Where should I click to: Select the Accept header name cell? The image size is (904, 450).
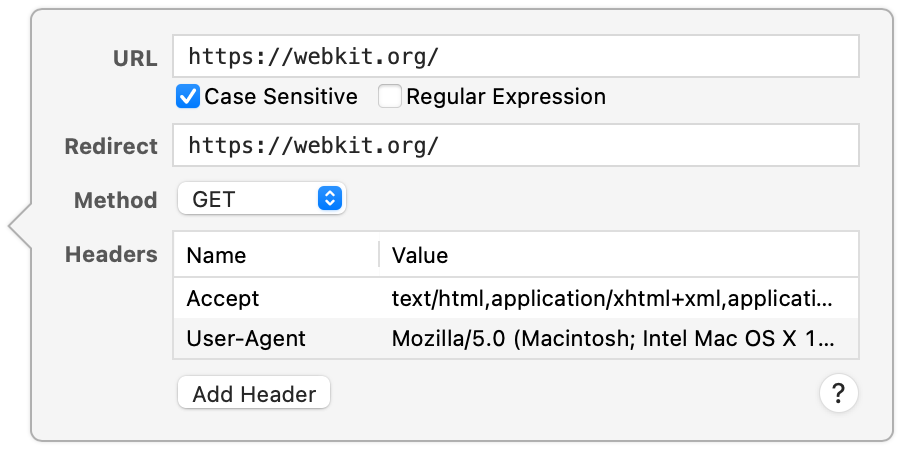(x=223, y=298)
